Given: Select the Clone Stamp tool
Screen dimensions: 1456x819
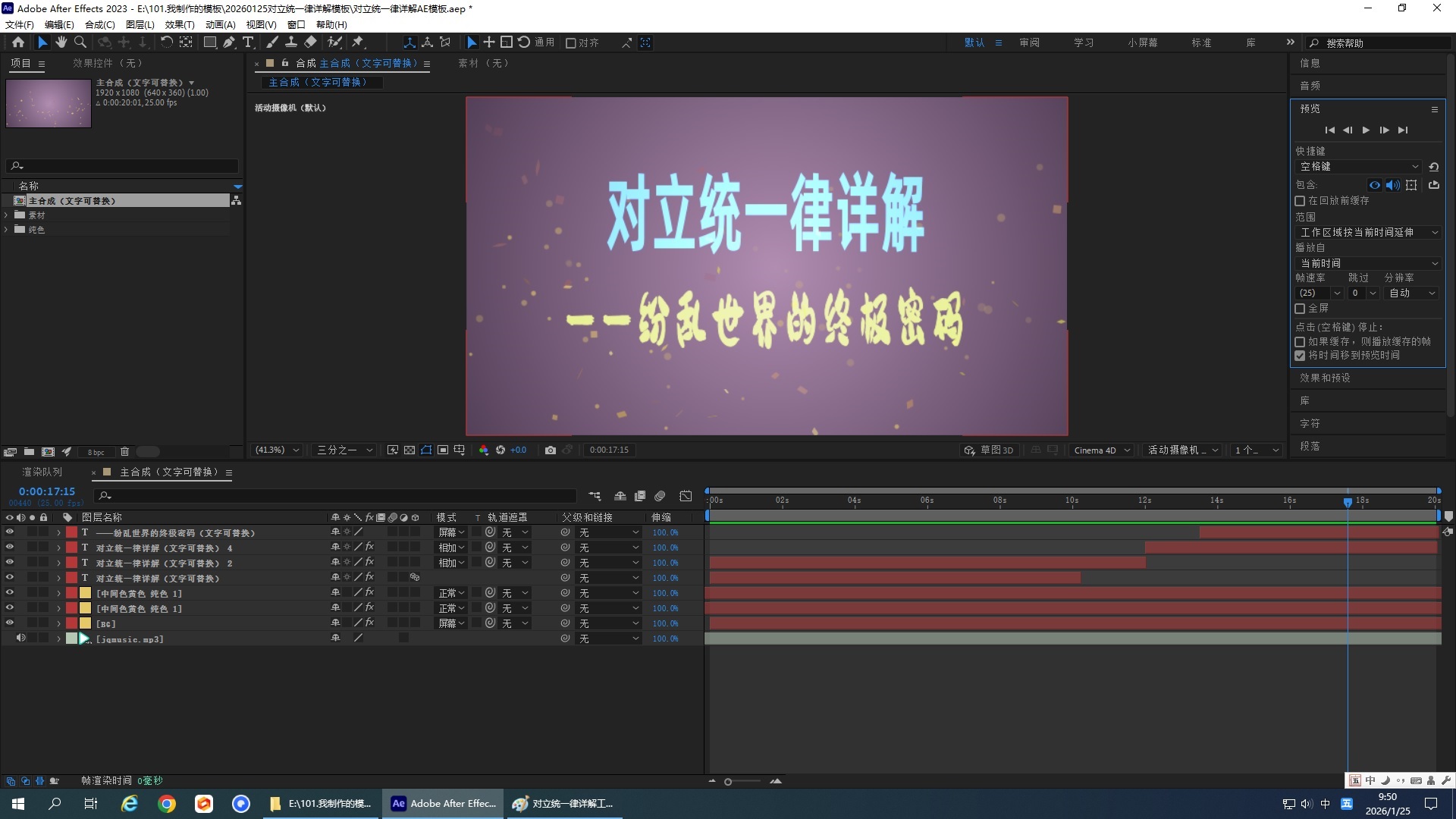Looking at the screenshot, I should [291, 42].
